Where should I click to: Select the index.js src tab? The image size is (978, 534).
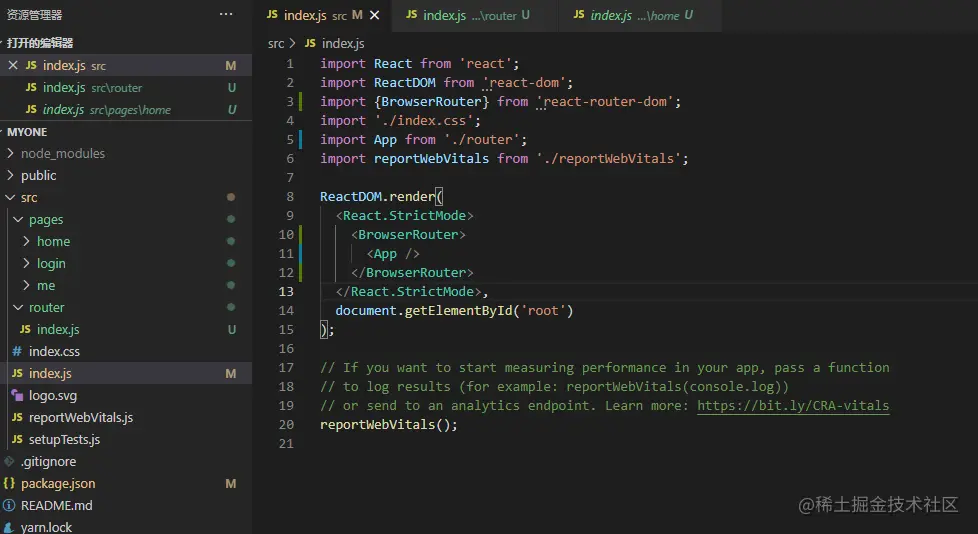point(323,15)
